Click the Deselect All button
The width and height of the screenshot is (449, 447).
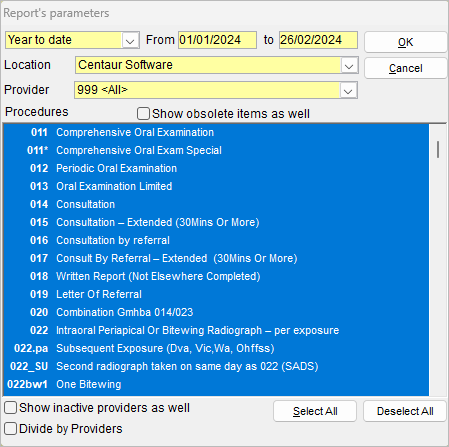[405, 411]
